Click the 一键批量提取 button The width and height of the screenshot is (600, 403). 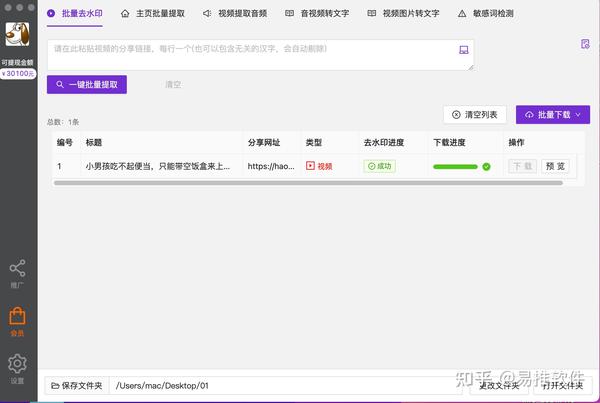87,85
